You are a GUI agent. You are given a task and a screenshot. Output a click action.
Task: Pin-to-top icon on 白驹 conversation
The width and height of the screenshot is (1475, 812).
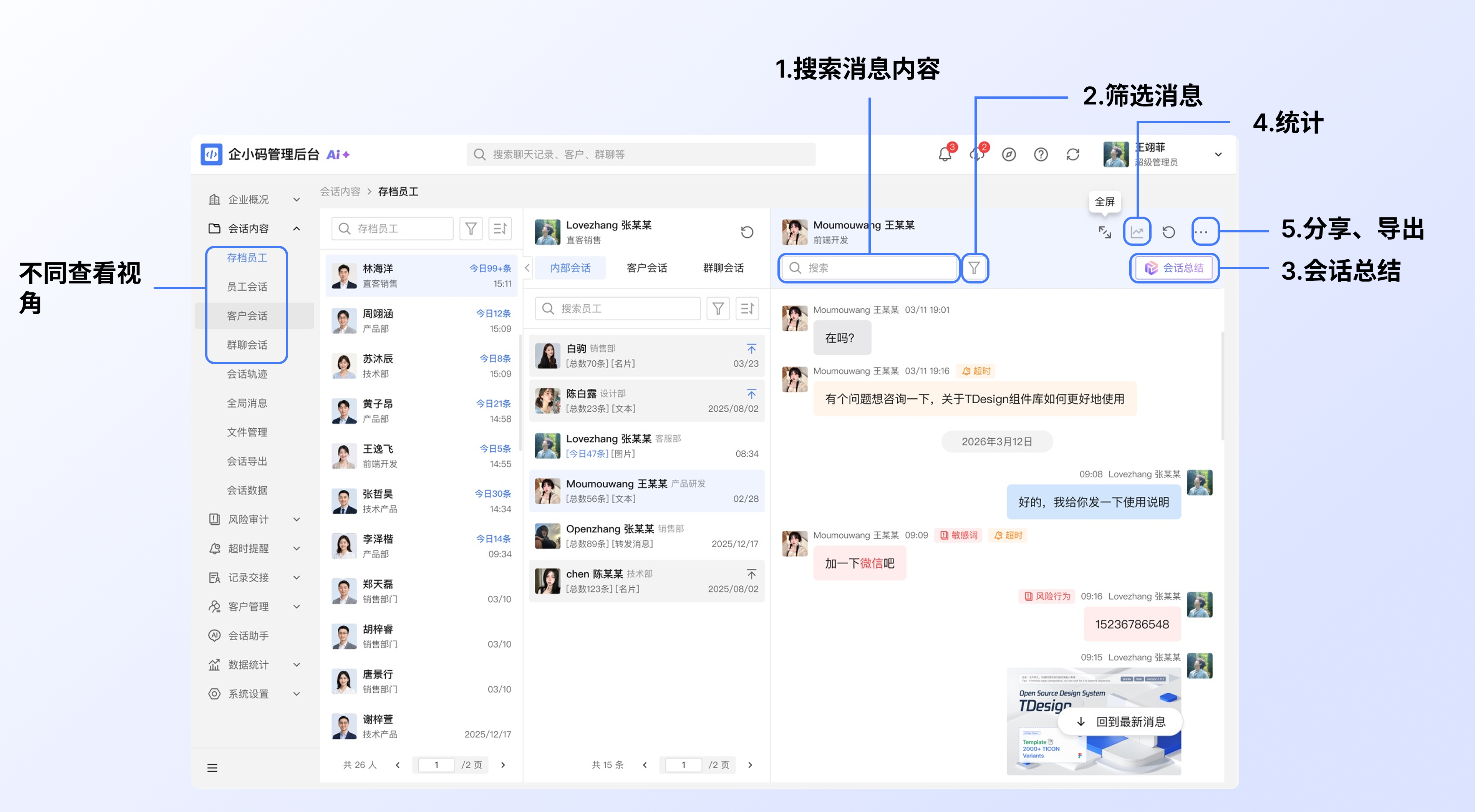tap(751, 349)
